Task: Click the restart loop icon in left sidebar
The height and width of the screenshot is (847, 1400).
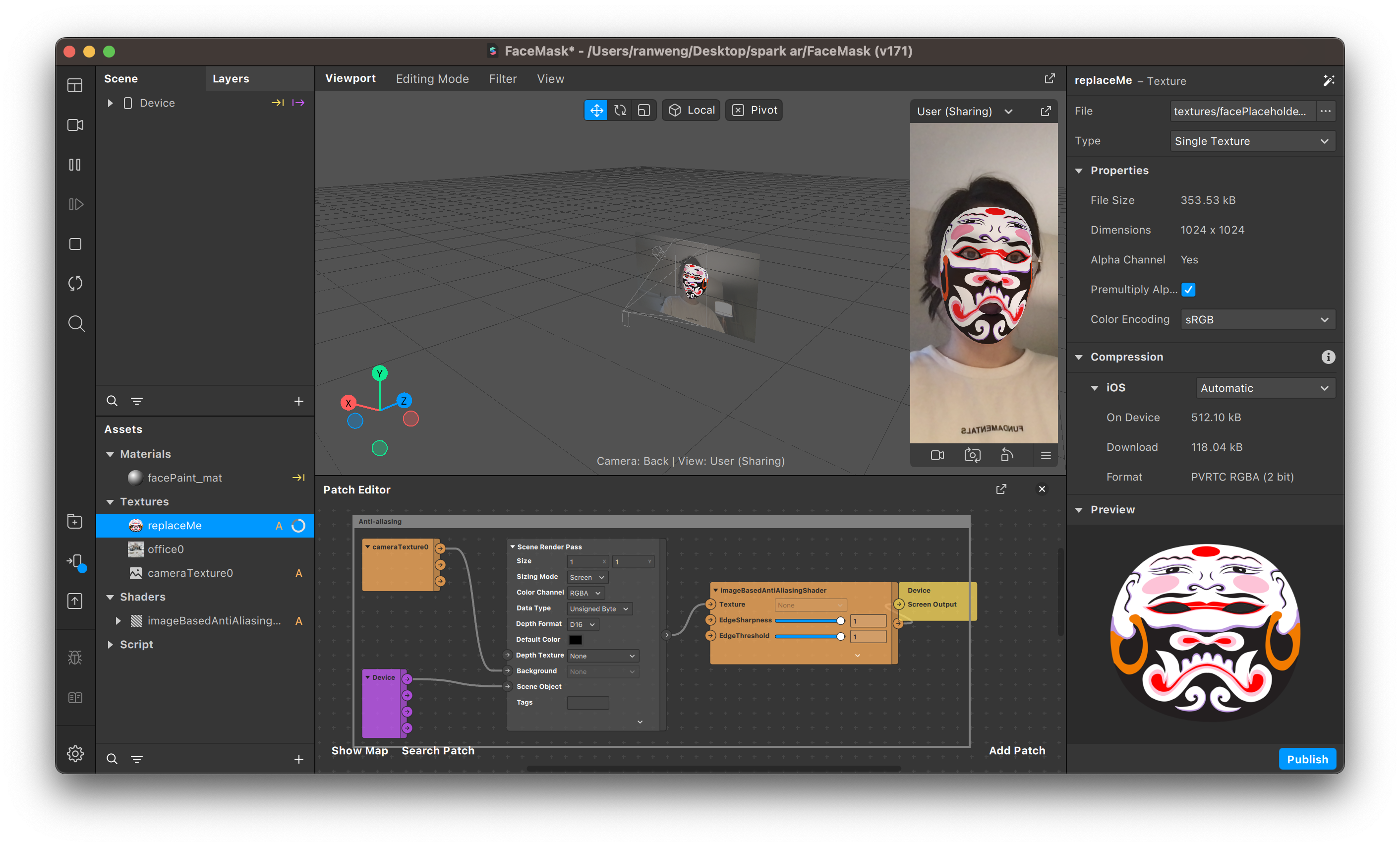Action: pyautogui.click(x=75, y=283)
